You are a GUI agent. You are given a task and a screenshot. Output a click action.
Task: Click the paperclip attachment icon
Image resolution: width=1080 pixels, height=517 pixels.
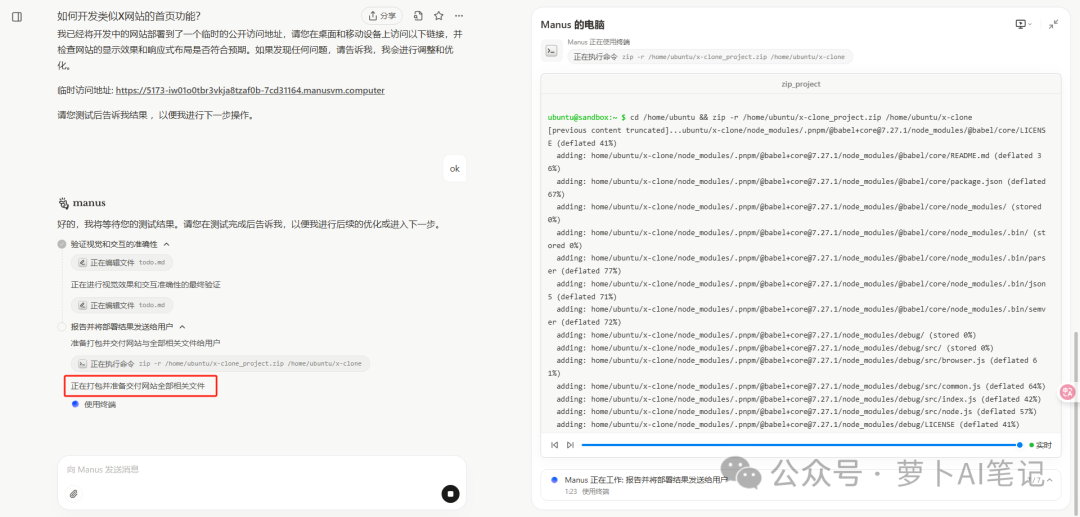pyautogui.click(x=74, y=493)
